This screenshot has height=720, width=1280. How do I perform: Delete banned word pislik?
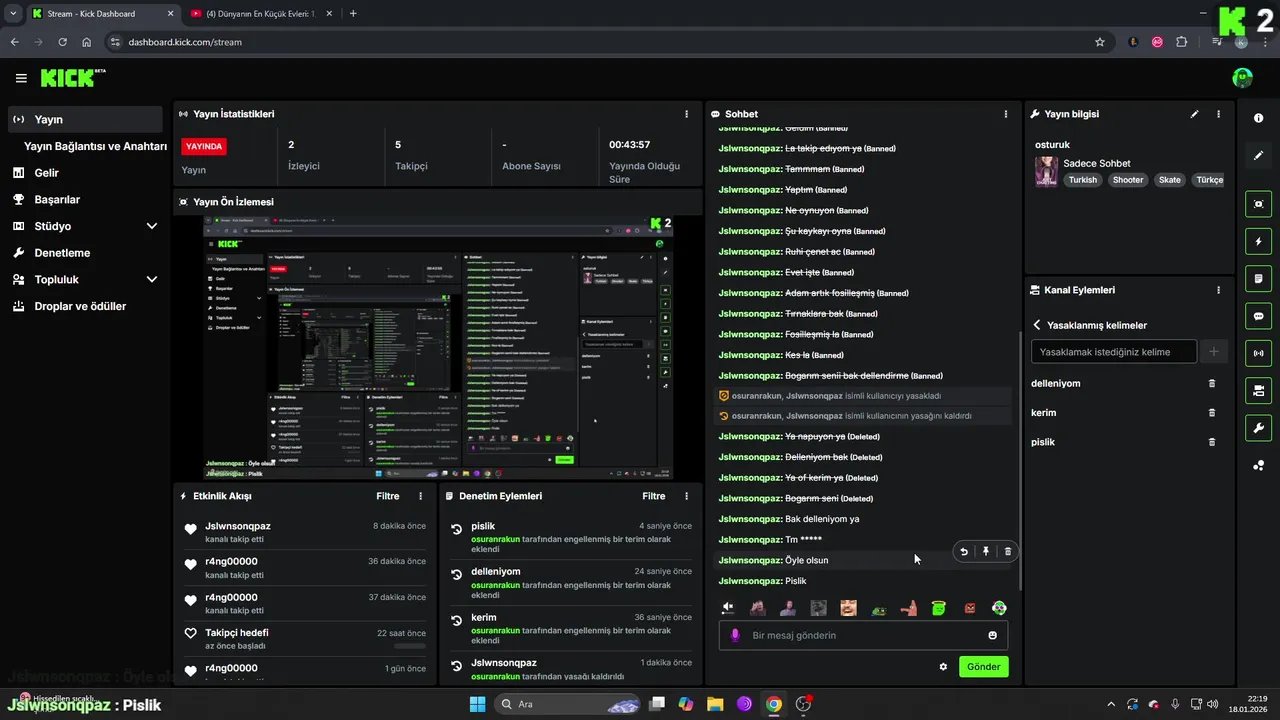point(1212,442)
